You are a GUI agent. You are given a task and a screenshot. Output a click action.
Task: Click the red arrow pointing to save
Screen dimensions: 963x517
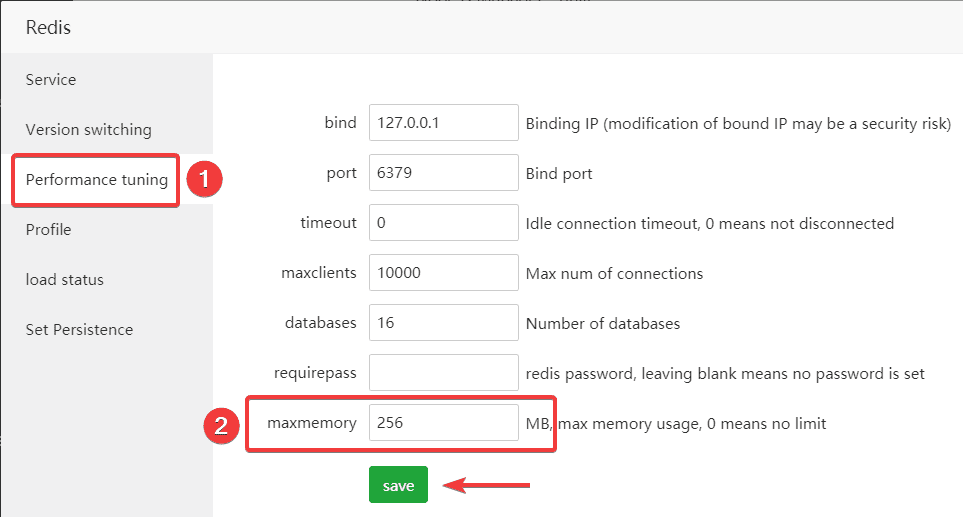point(486,486)
